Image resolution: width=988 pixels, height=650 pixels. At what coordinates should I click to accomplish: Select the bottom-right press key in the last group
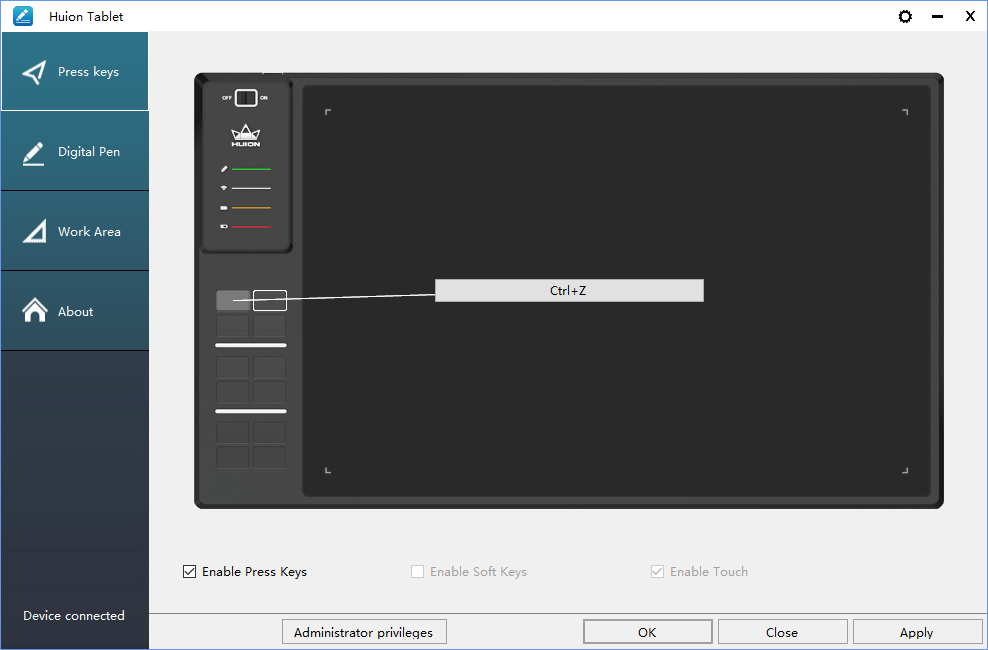pos(270,457)
